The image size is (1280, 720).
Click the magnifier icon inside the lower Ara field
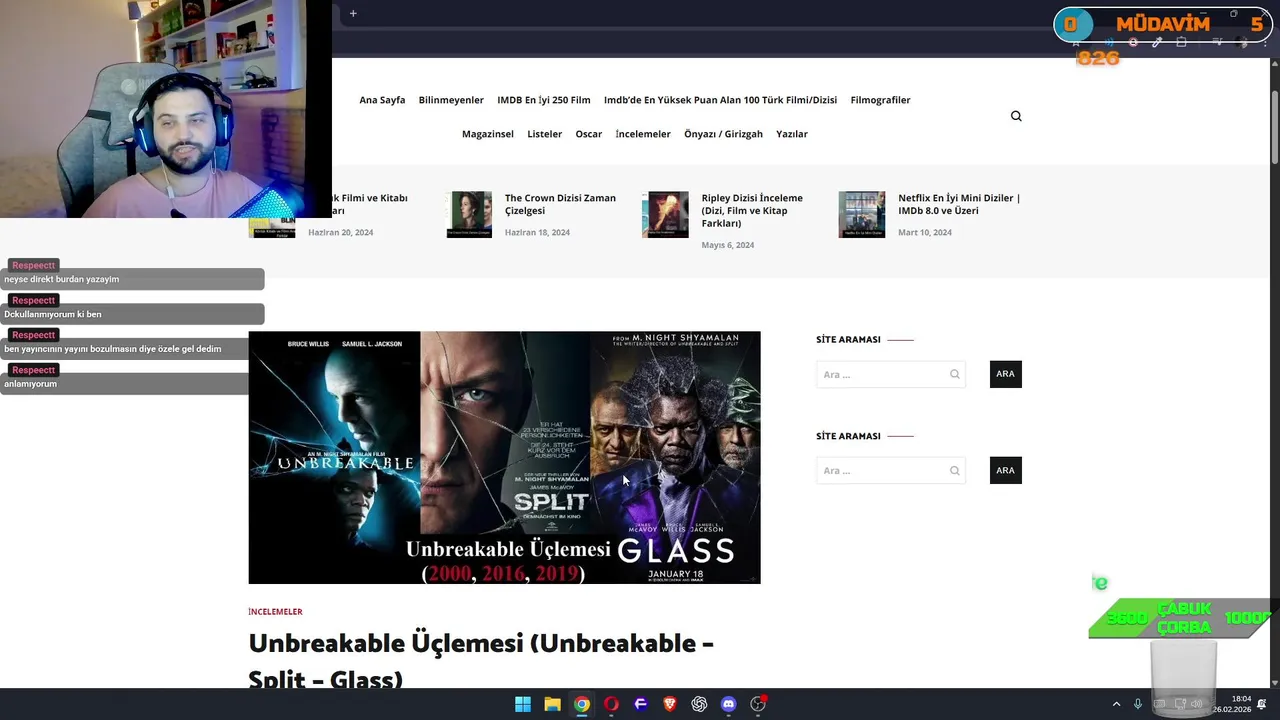(954, 470)
